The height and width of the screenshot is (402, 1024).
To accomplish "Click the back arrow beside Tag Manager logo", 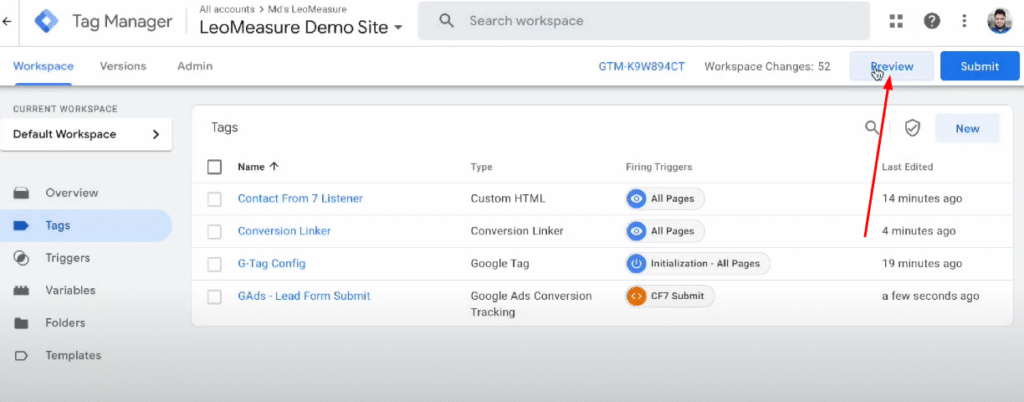I will point(7,22).
